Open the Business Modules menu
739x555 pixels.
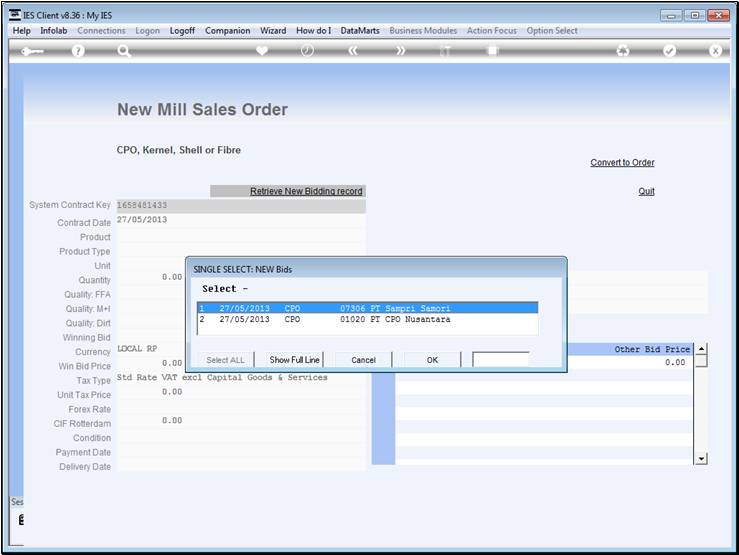(x=423, y=31)
